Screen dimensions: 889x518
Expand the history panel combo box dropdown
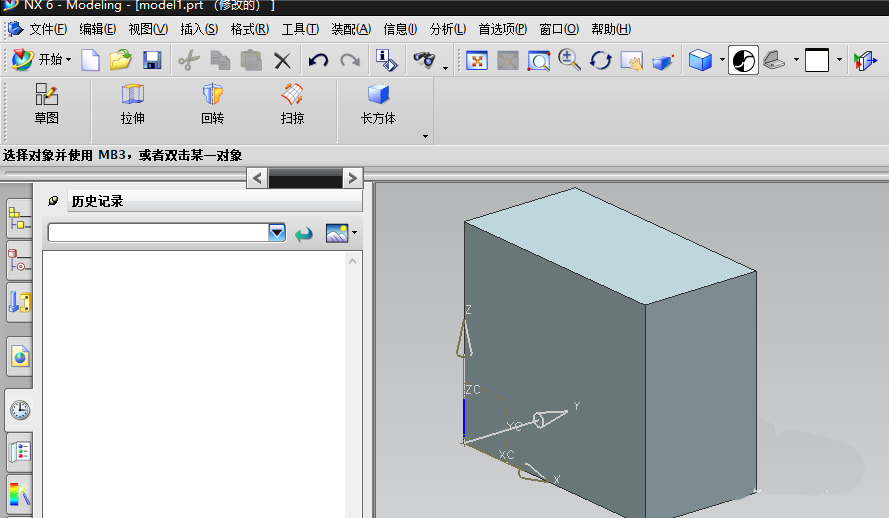(277, 232)
